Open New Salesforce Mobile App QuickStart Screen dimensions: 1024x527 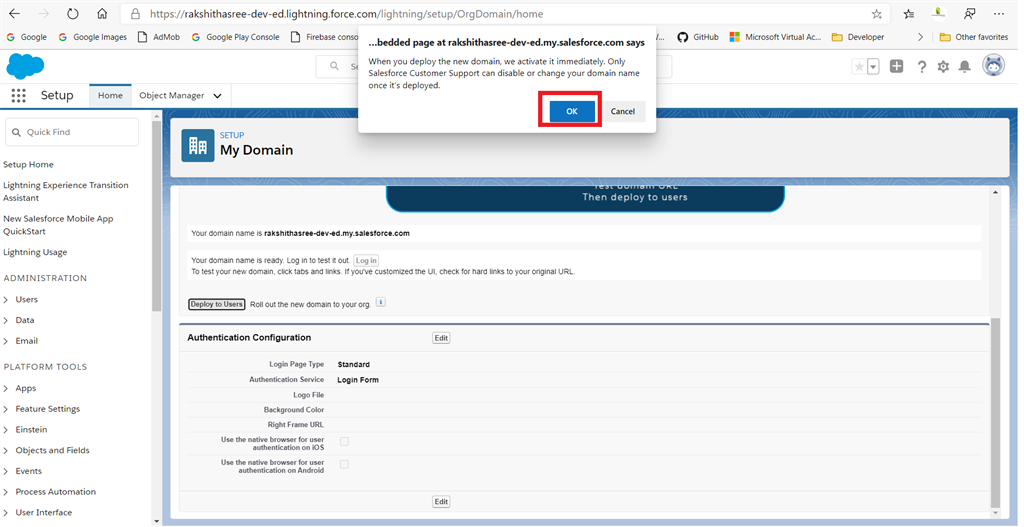(58, 225)
